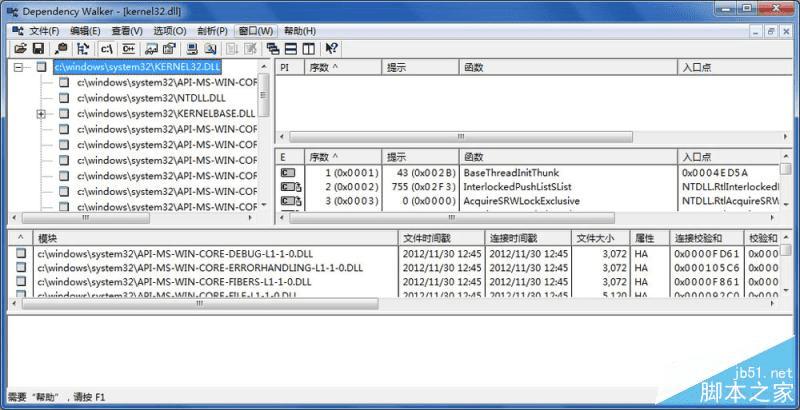Click export icon for AcquireSRWLockExclusive row
This screenshot has height=410, width=800.
tap(291, 201)
